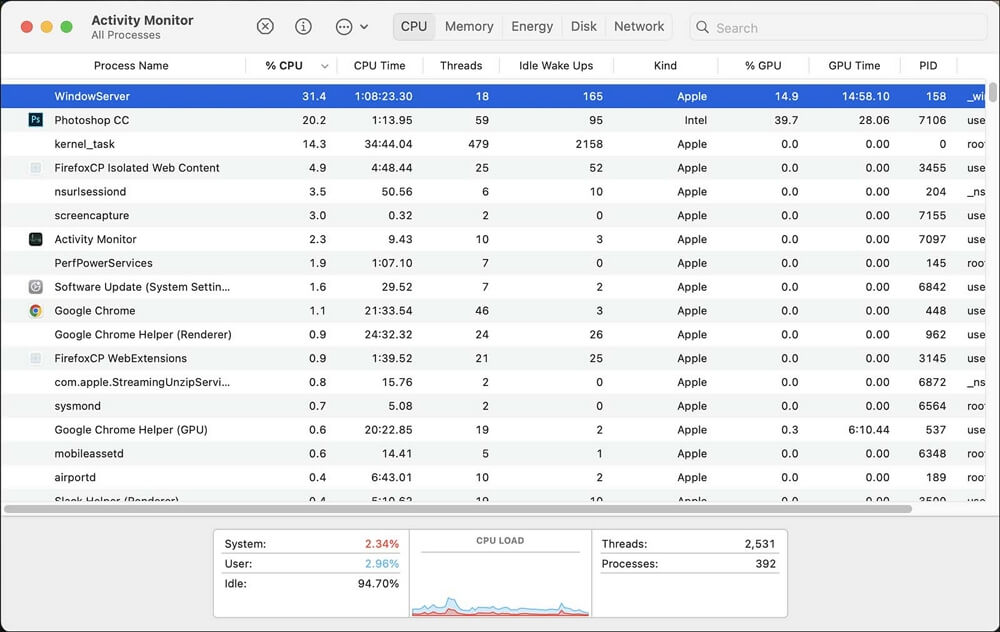Select the sysmond process row

493,406
